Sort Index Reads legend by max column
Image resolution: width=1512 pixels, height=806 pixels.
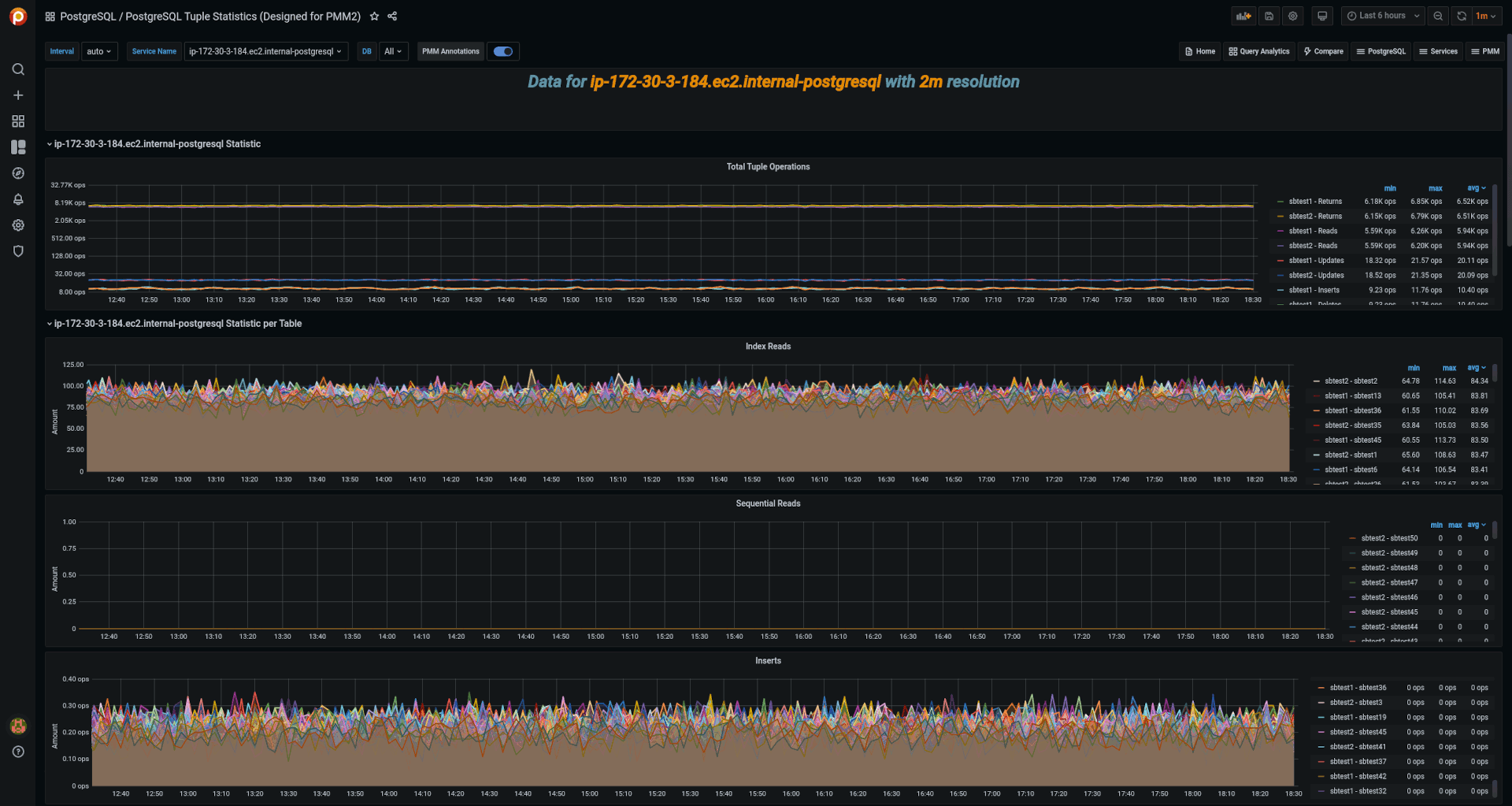(1449, 368)
